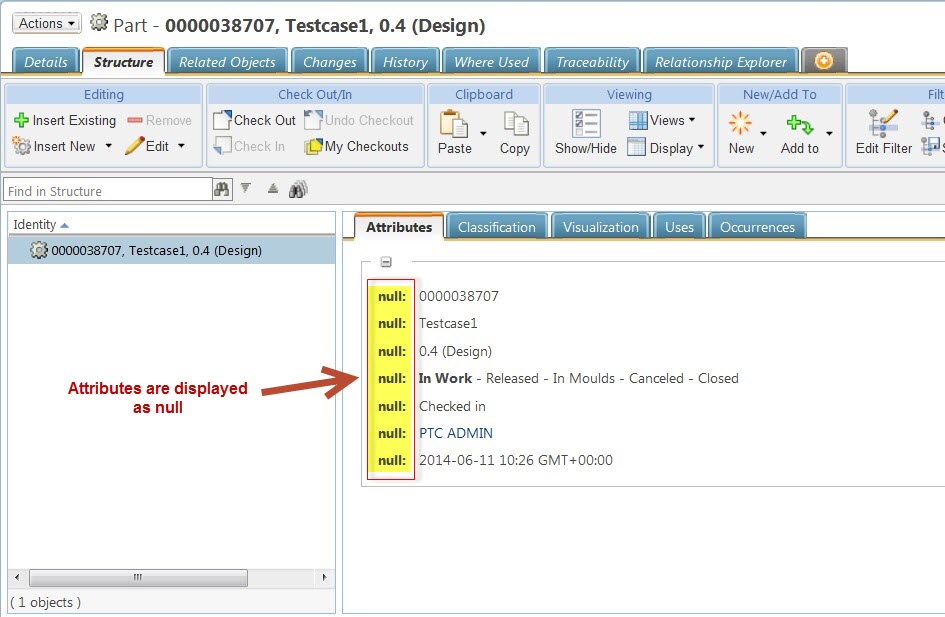Image resolution: width=945 pixels, height=617 pixels.
Task: Collapse the attributes group minus box
Action: point(386,263)
